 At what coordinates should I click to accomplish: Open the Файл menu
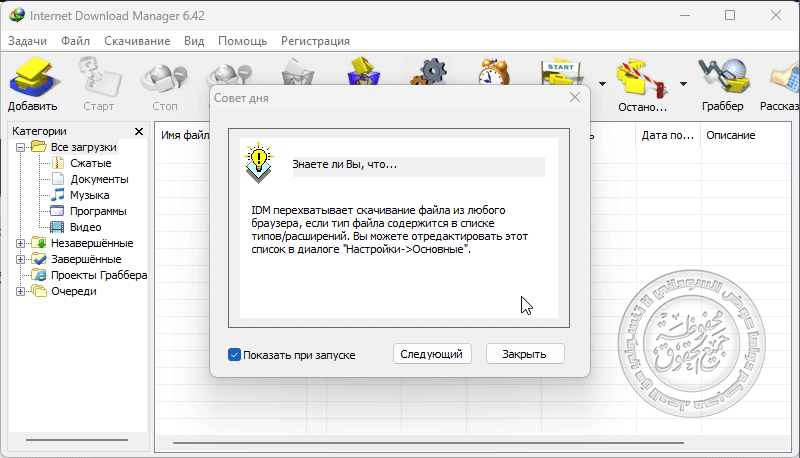76,41
